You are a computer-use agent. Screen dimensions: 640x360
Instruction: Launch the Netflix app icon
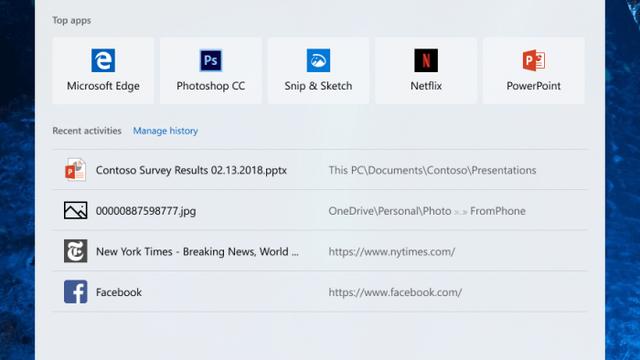point(426,60)
